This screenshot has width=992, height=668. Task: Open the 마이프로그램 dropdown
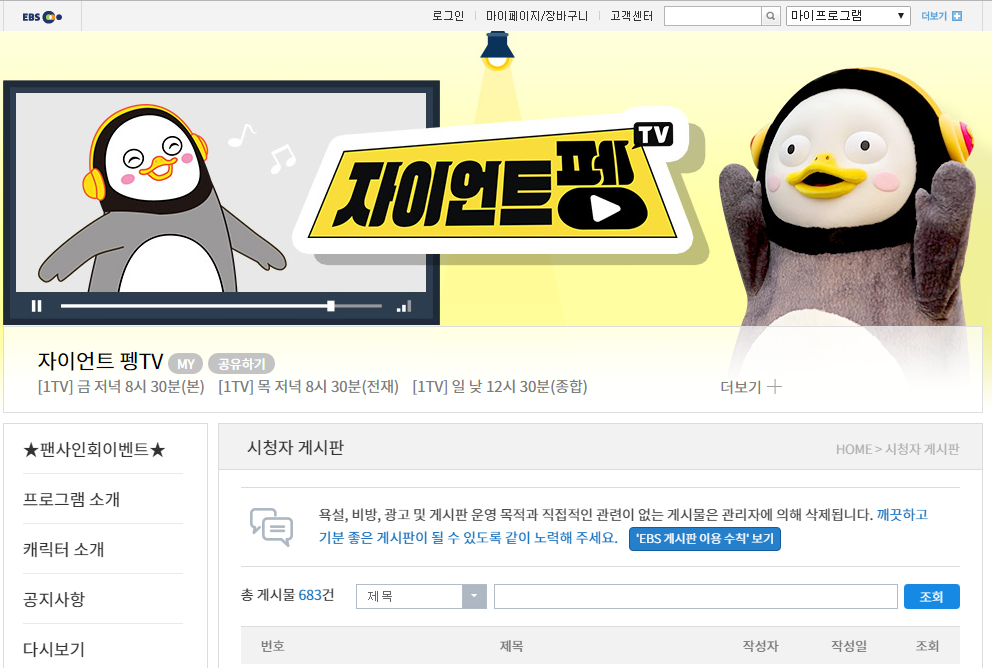(848, 16)
